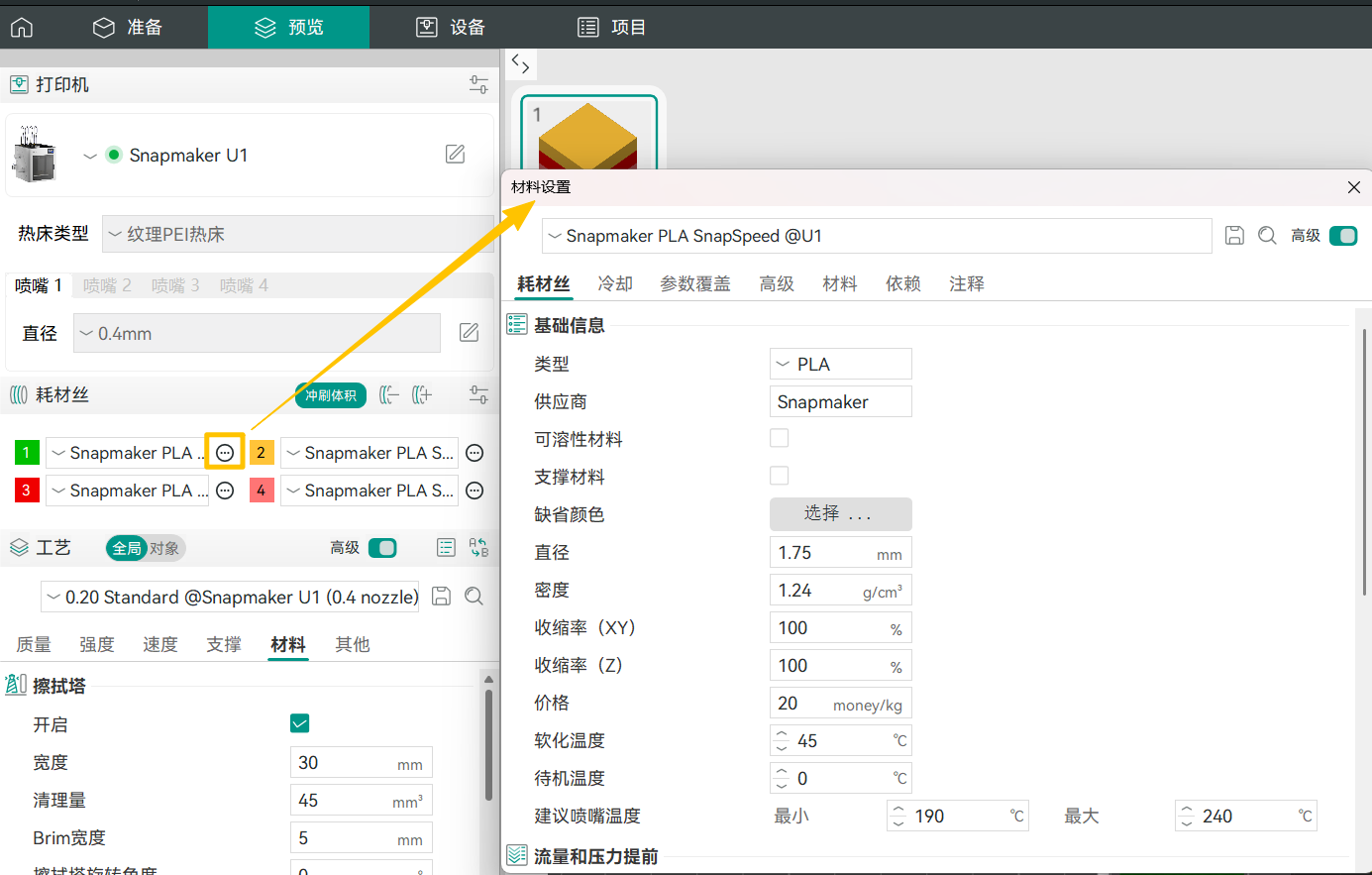Open the 设备 page in top navigation

pyautogui.click(x=449, y=27)
